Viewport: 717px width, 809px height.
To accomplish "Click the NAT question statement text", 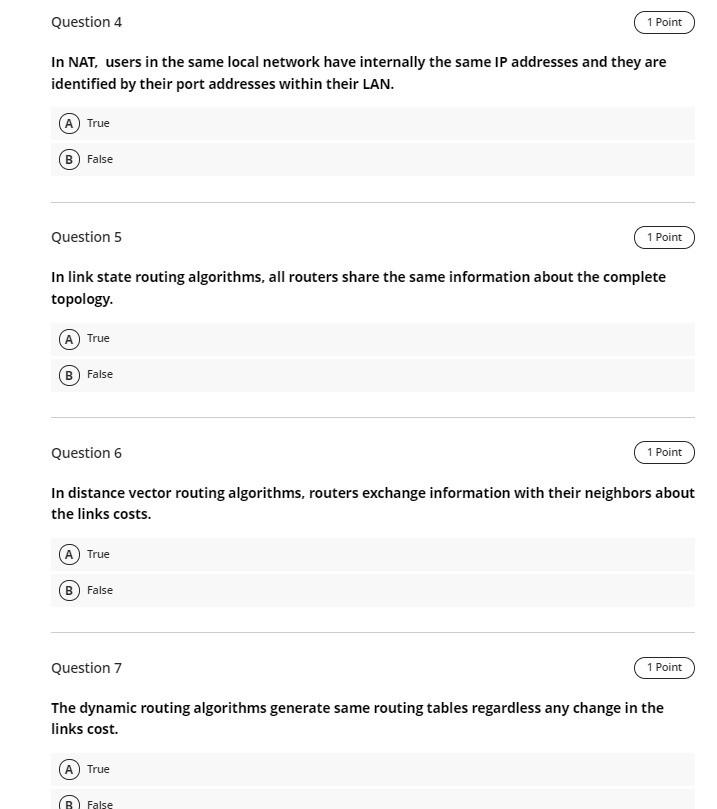I will click(358, 72).
